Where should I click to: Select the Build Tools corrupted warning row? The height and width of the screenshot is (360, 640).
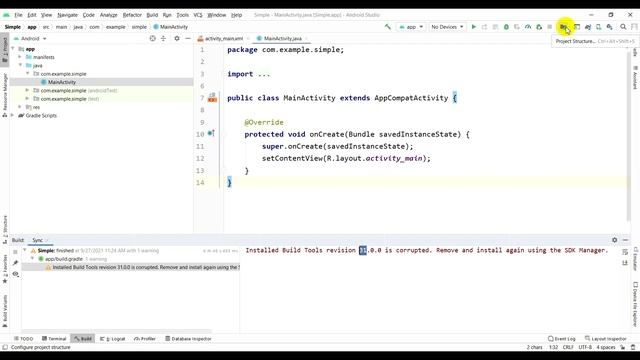coord(131,267)
